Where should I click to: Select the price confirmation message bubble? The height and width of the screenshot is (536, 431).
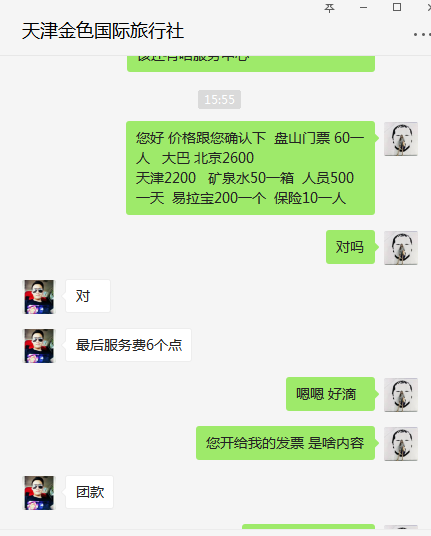[251, 168]
